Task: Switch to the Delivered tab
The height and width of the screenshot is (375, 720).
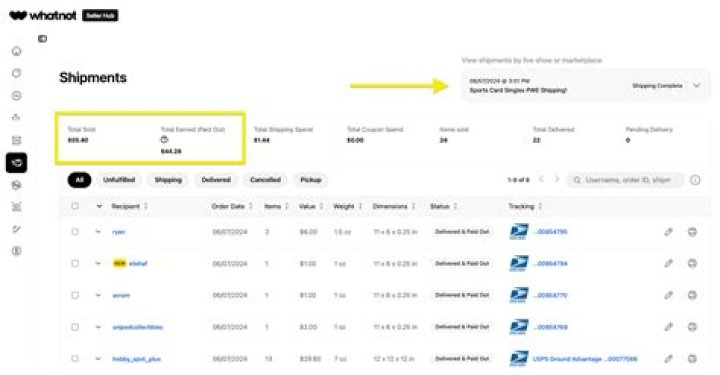Action: 216,180
